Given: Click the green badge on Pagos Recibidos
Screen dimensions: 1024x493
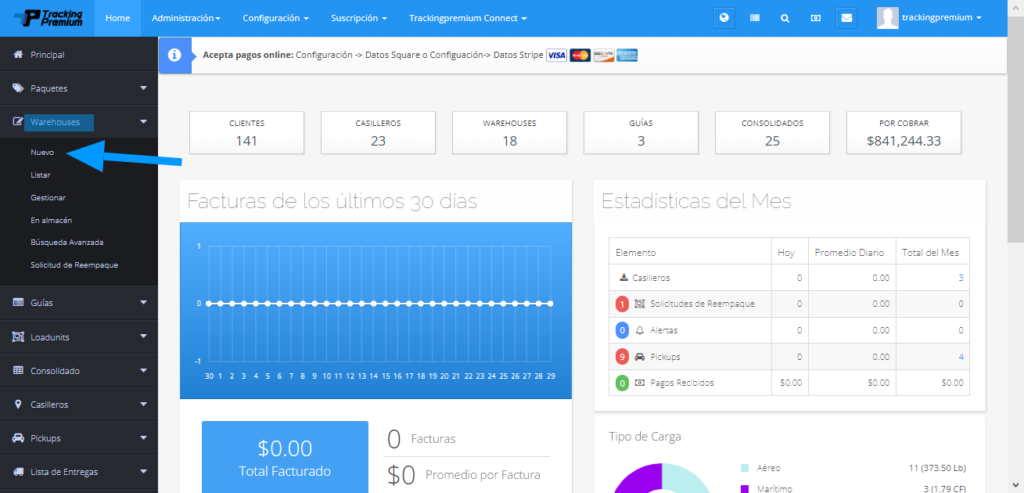Looking at the screenshot, I should pos(622,383).
